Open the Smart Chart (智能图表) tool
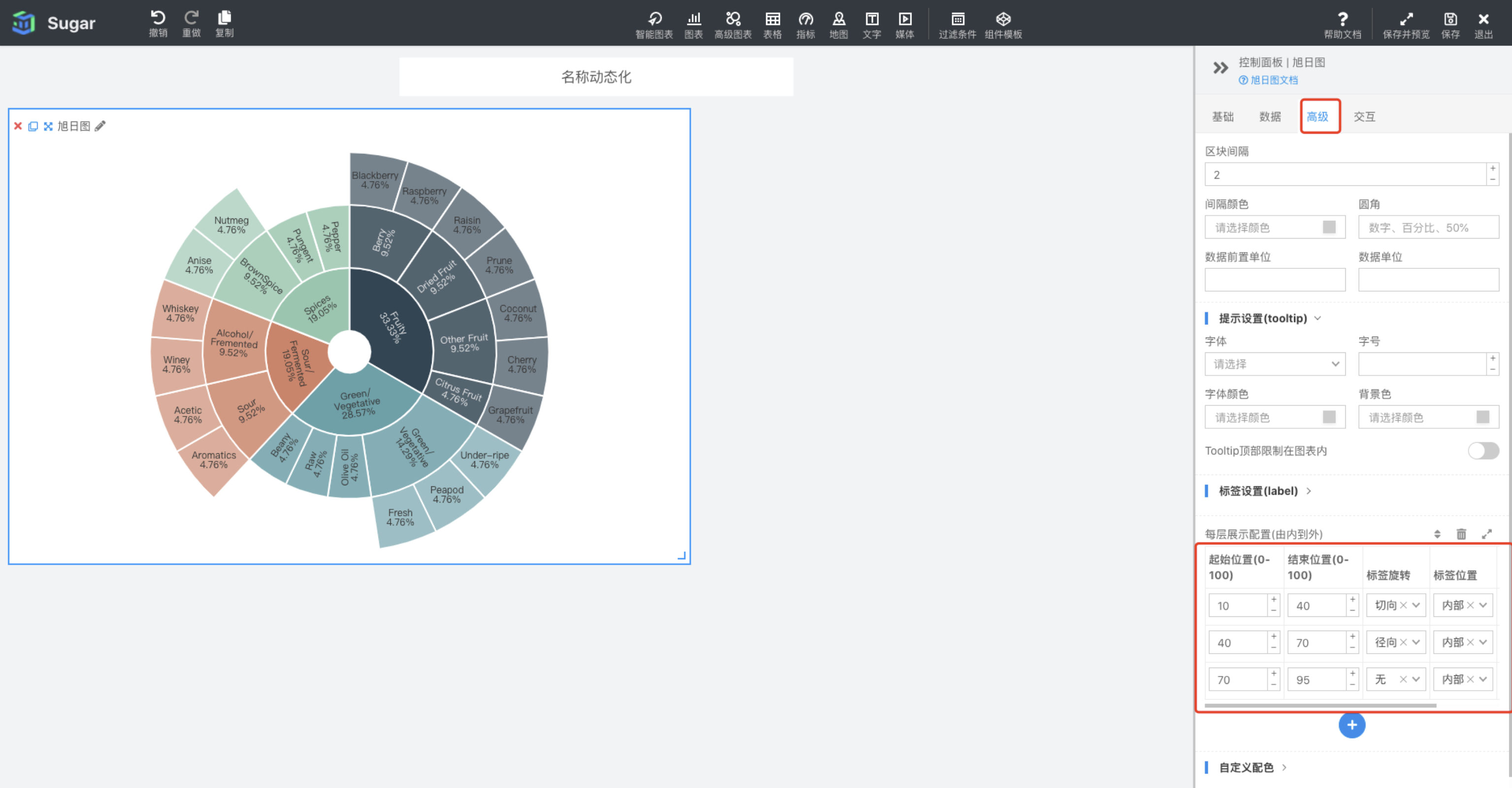Screen dimensions: 1512x788 tap(654, 19)
